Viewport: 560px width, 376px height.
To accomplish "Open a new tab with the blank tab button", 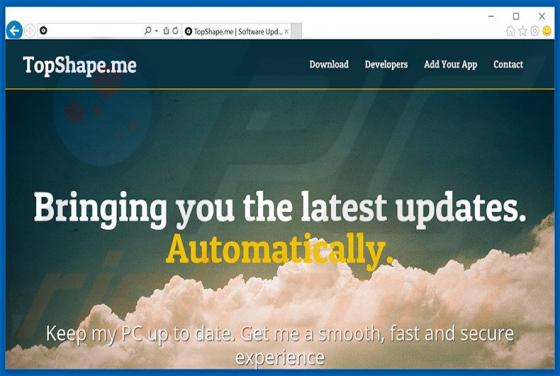I will (x=296, y=31).
